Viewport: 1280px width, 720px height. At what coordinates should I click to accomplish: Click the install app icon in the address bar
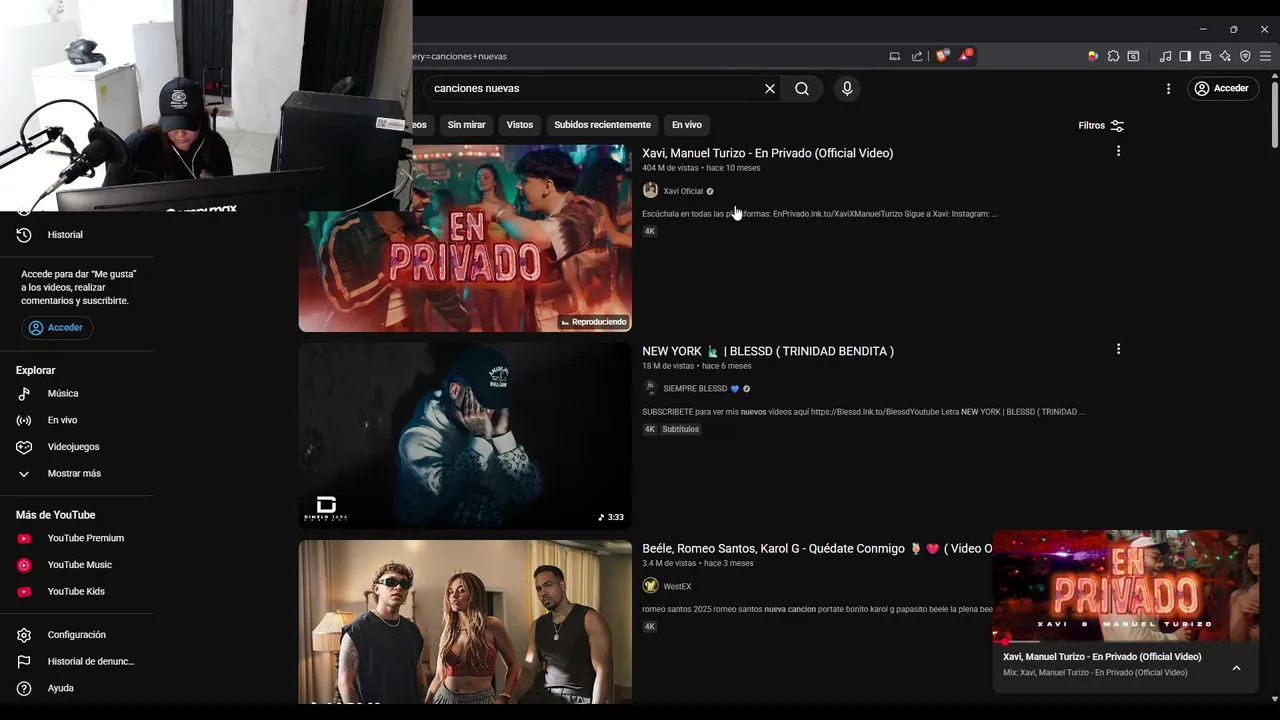tap(895, 56)
